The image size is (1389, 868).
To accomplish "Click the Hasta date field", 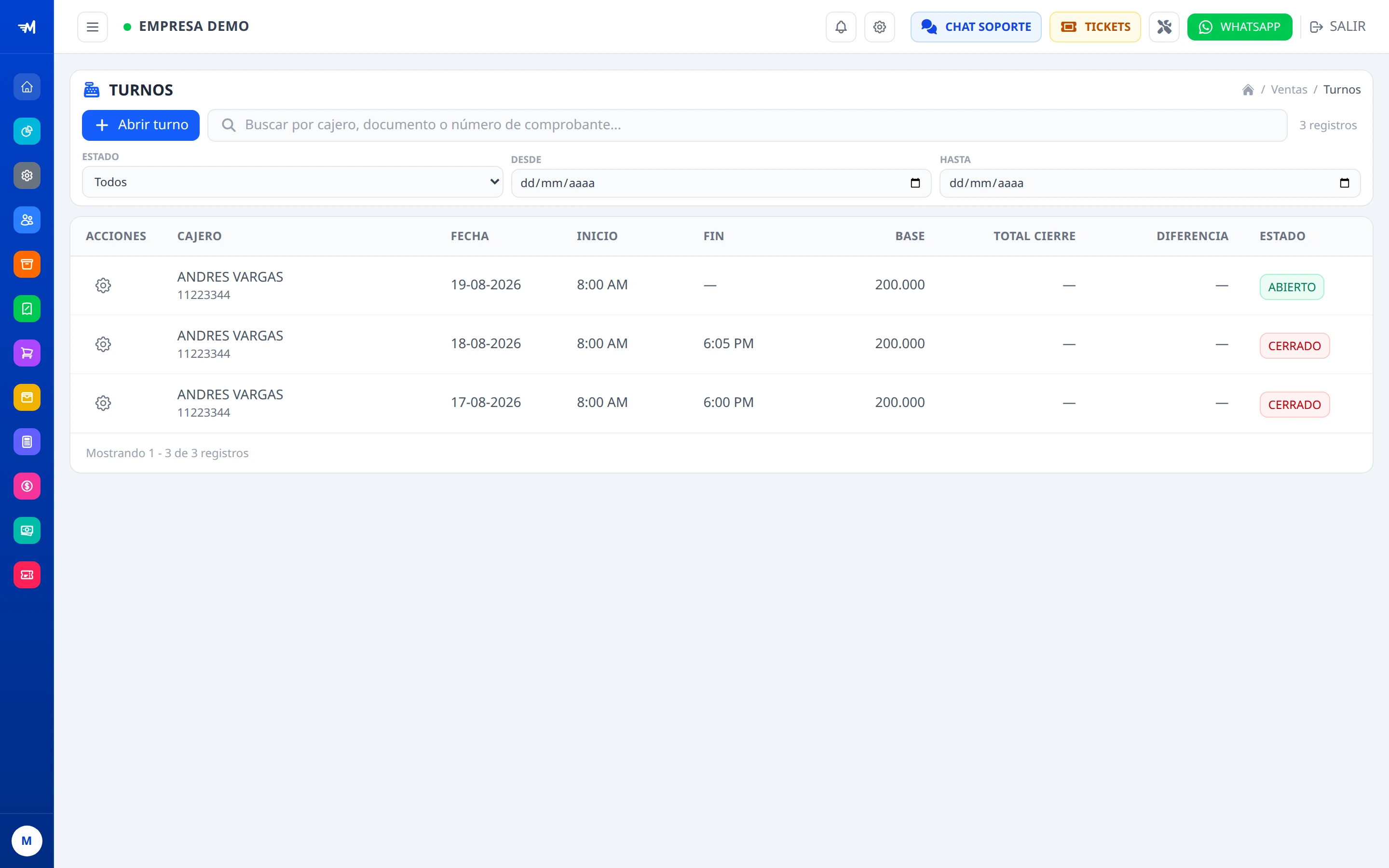I will click(x=1150, y=183).
